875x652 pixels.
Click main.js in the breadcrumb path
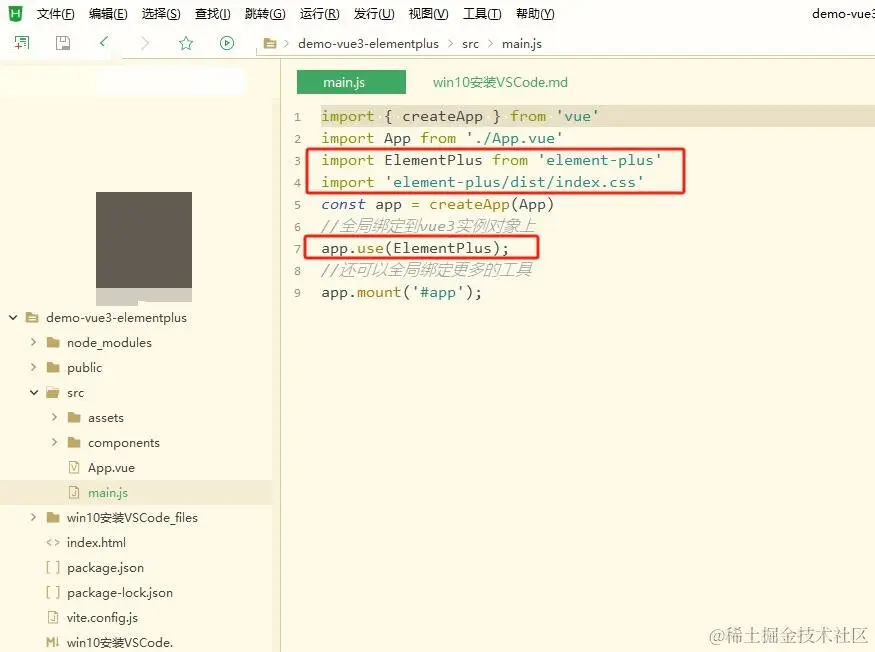[x=522, y=44]
